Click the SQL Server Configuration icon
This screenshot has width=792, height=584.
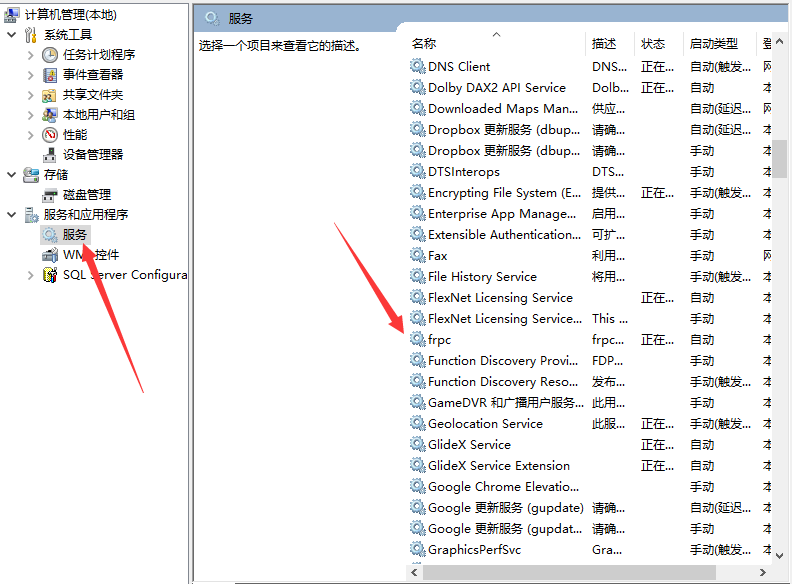tap(50, 275)
